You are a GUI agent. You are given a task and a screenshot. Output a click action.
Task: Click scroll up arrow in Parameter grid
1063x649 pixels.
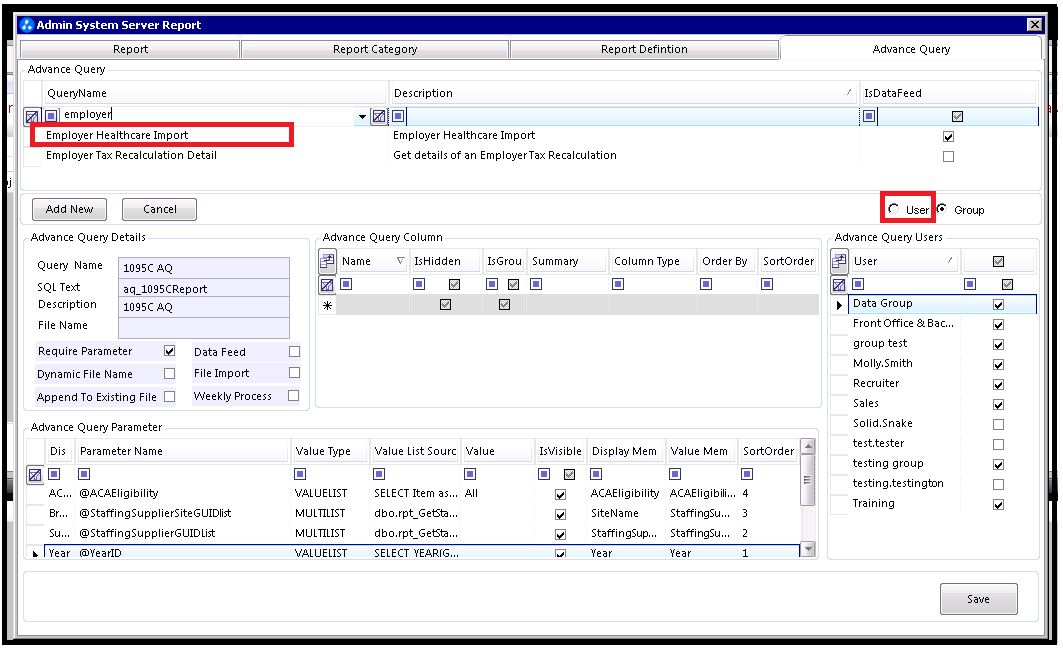(807, 446)
